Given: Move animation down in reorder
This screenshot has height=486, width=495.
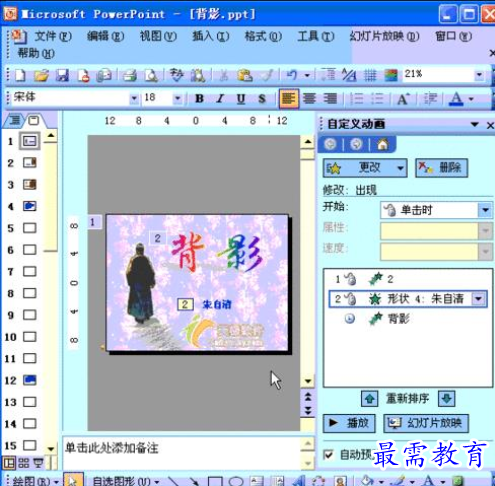Looking at the screenshot, I should pos(447,398).
